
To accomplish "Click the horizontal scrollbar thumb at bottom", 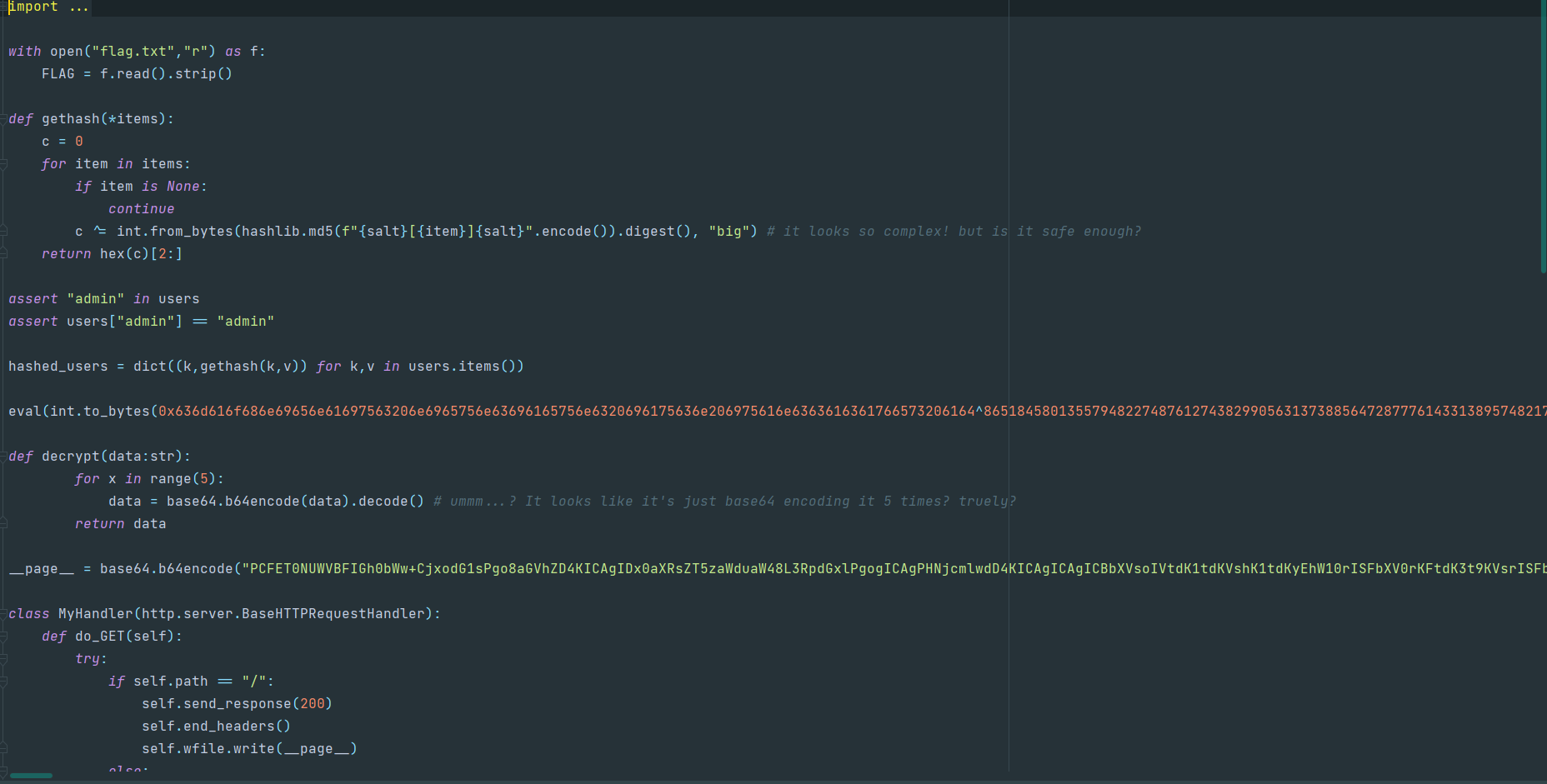I will (x=32, y=776).
